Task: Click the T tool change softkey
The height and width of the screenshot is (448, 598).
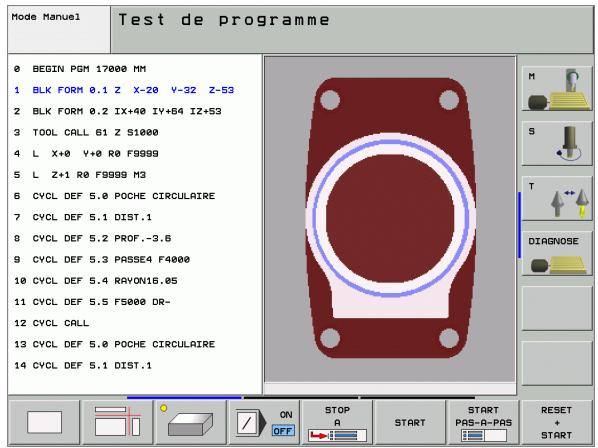Action: pos(556,198)
